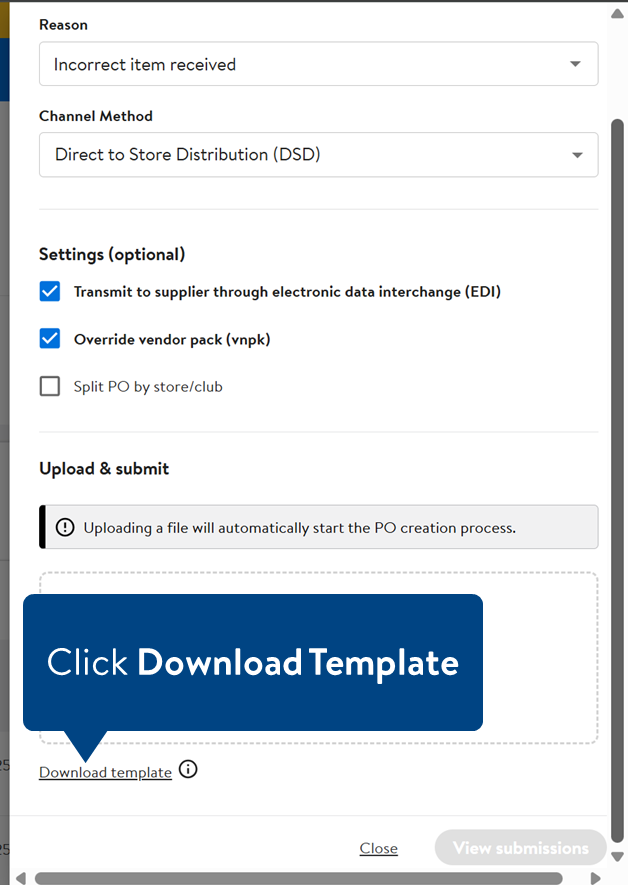Image resolution: width=628 pixels, height=885 pixels.
Task: Click the horizontal scrollbar thumb
Action: click(300, 878)
